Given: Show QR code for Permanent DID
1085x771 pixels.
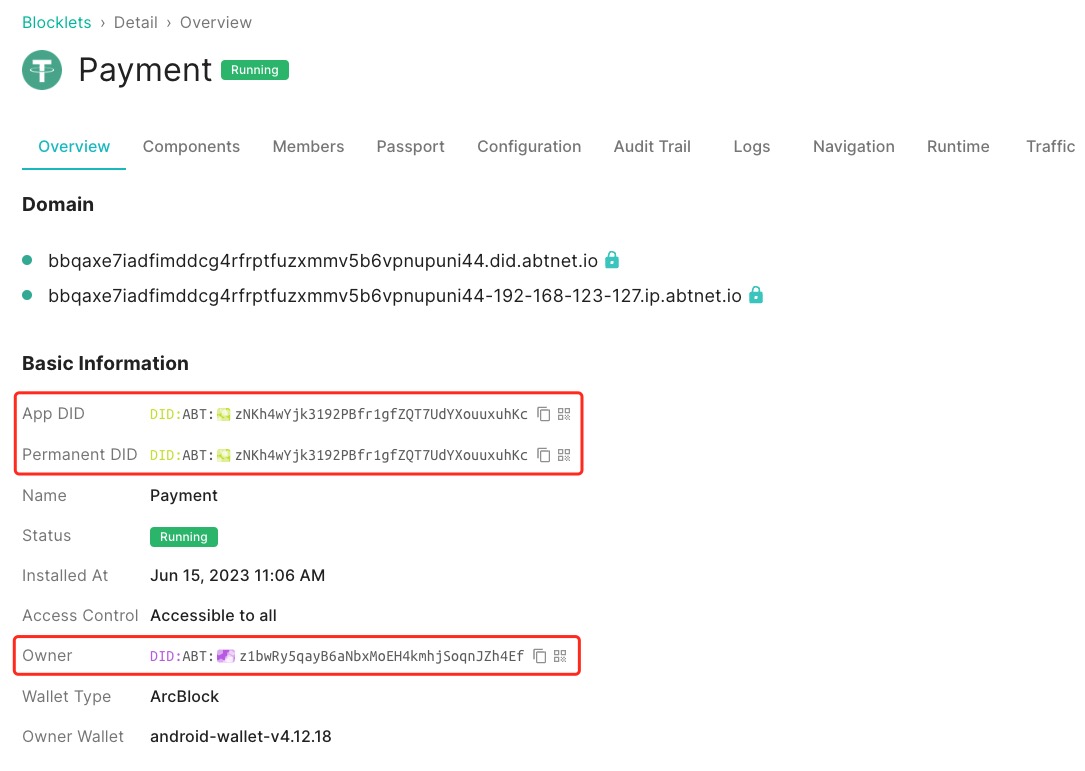Looking at the screenshot, I should click(564, 455).
